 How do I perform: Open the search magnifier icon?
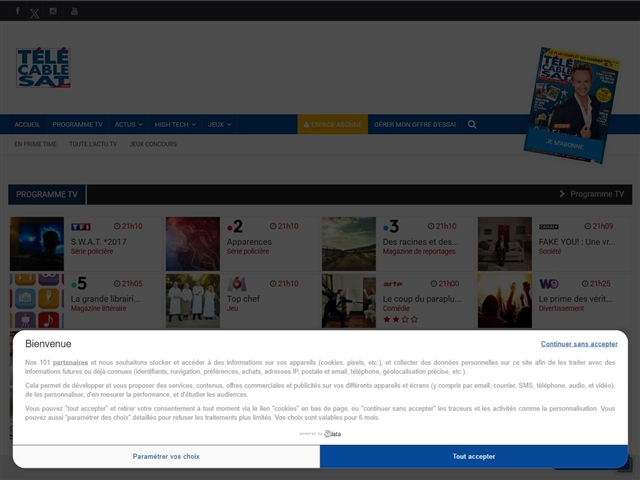click(472, 124)
